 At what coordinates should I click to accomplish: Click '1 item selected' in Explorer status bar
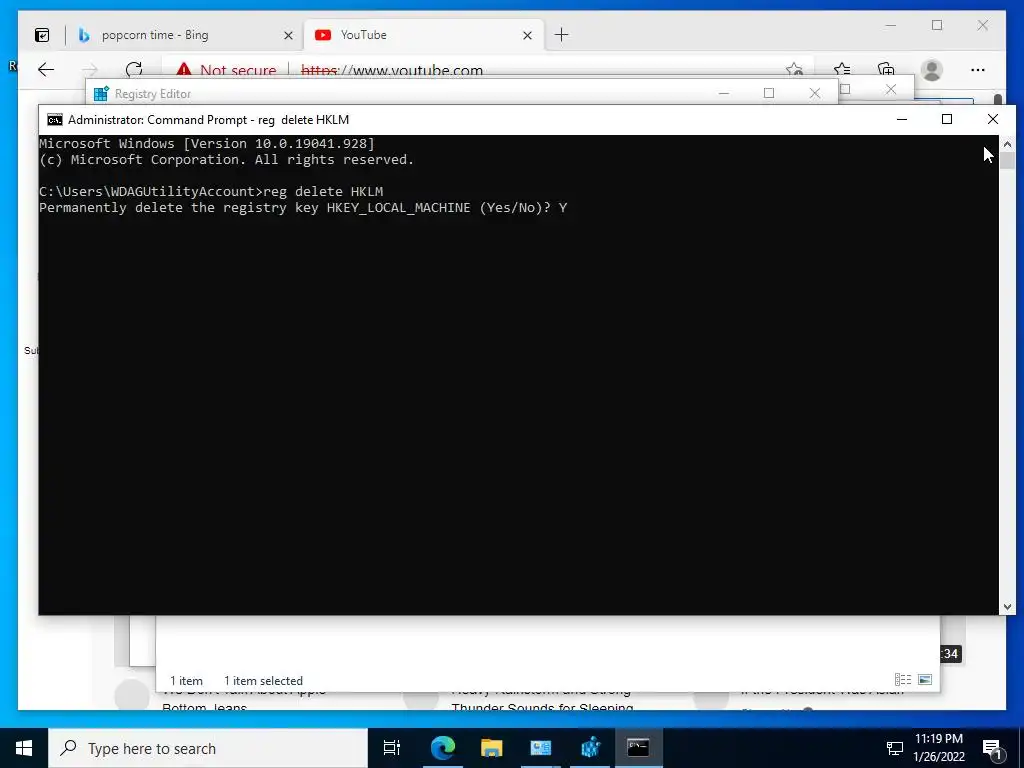(263, 680)
